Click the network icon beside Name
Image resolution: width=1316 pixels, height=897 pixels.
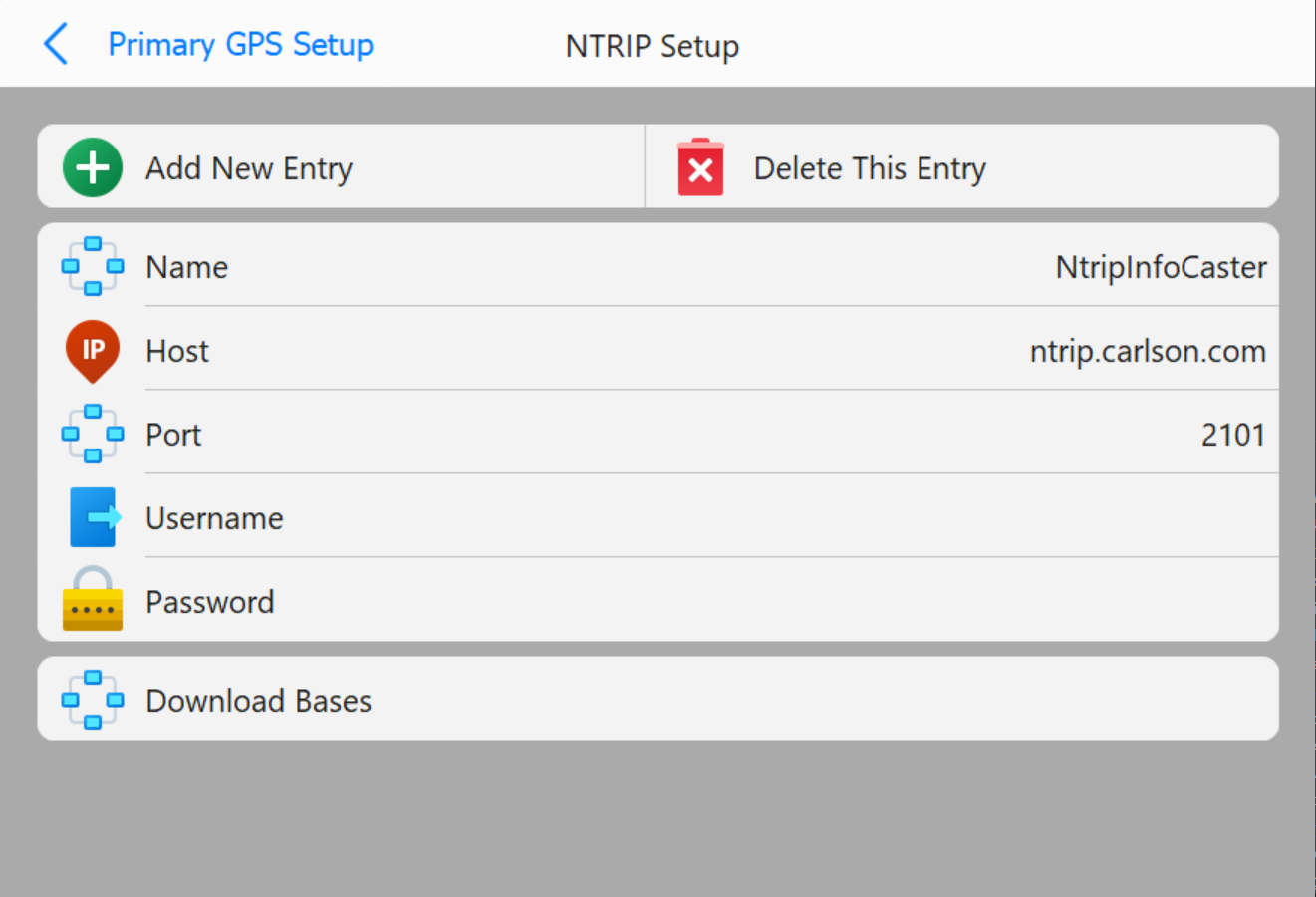coord(93,266)
